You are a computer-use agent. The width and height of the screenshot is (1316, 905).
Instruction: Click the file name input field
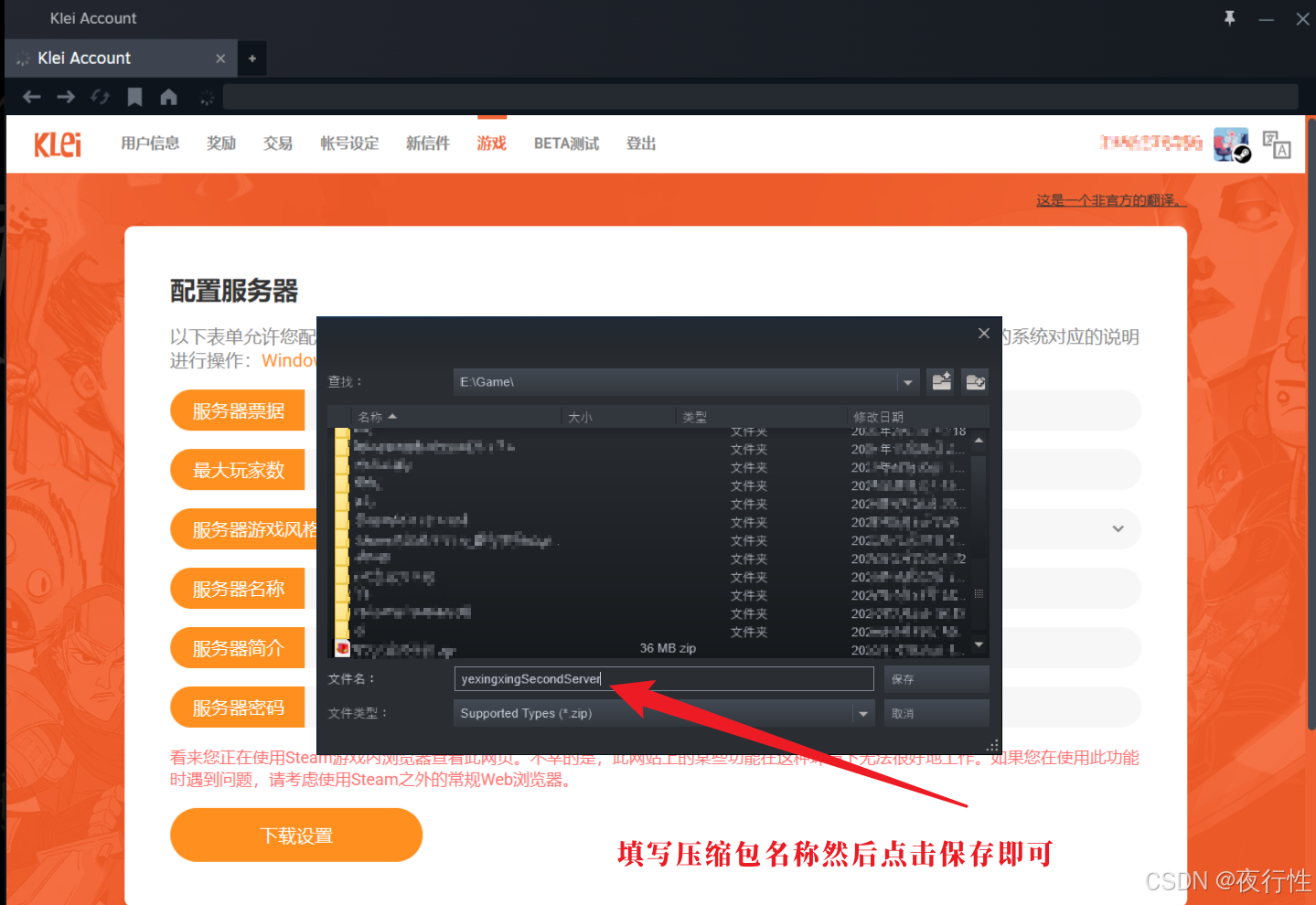pyautogui.click(x=664, y=678)
